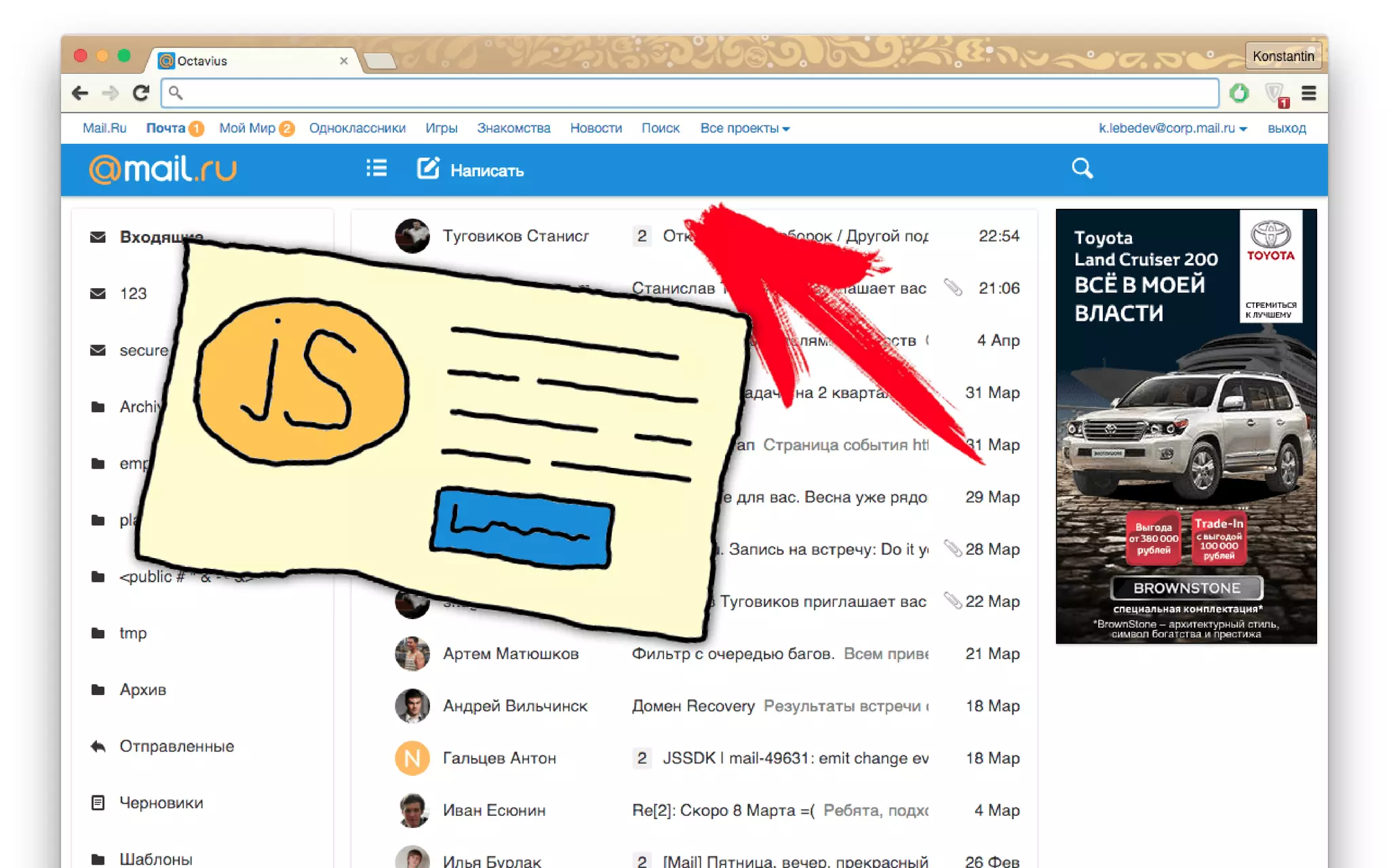Click the Toyota Land Cruiser ad banner
Image resolution: width=1389 pixels, height=868 pixels.
coord(1186,426)
